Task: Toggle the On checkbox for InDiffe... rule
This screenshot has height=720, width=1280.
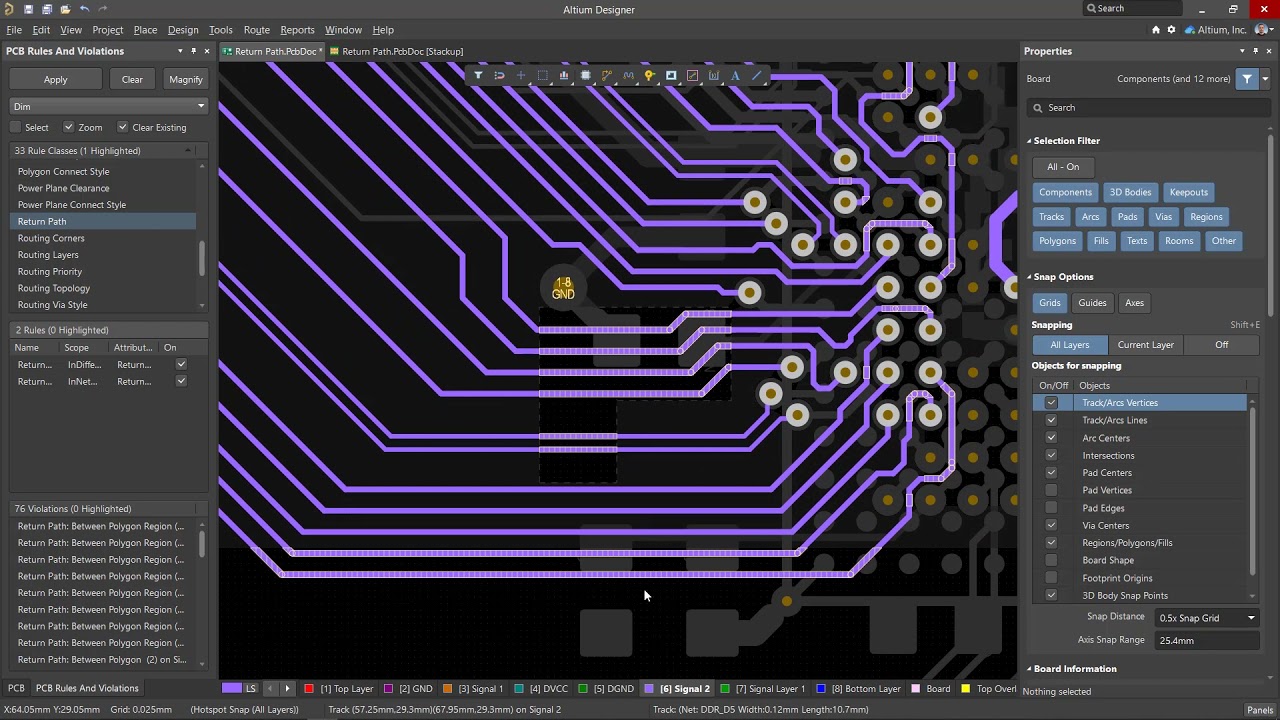Action: pyautogui.click(x=181, y=365)
